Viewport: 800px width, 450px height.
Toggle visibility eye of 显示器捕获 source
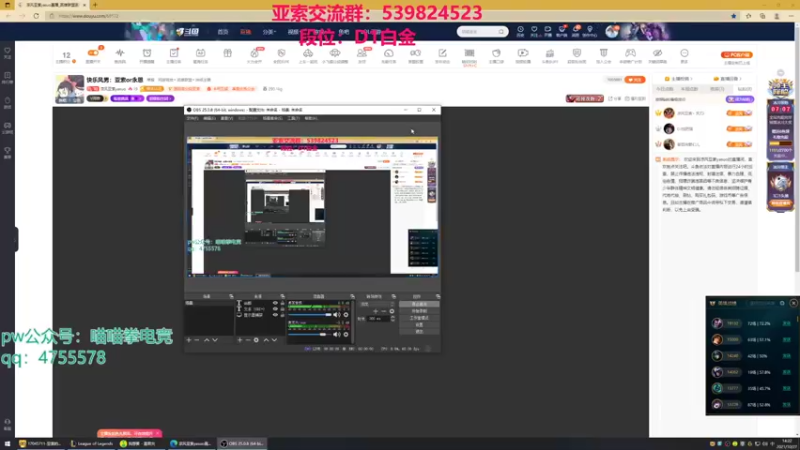[x=276, y=315]
